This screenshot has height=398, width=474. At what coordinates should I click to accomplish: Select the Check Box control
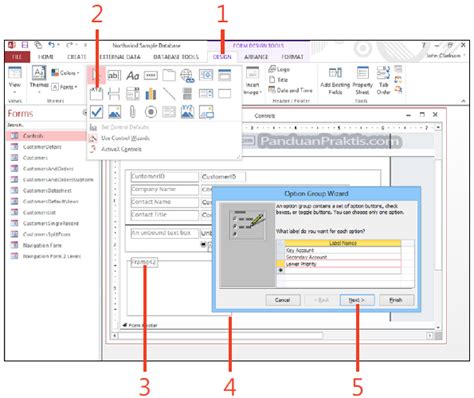point(96,112)
